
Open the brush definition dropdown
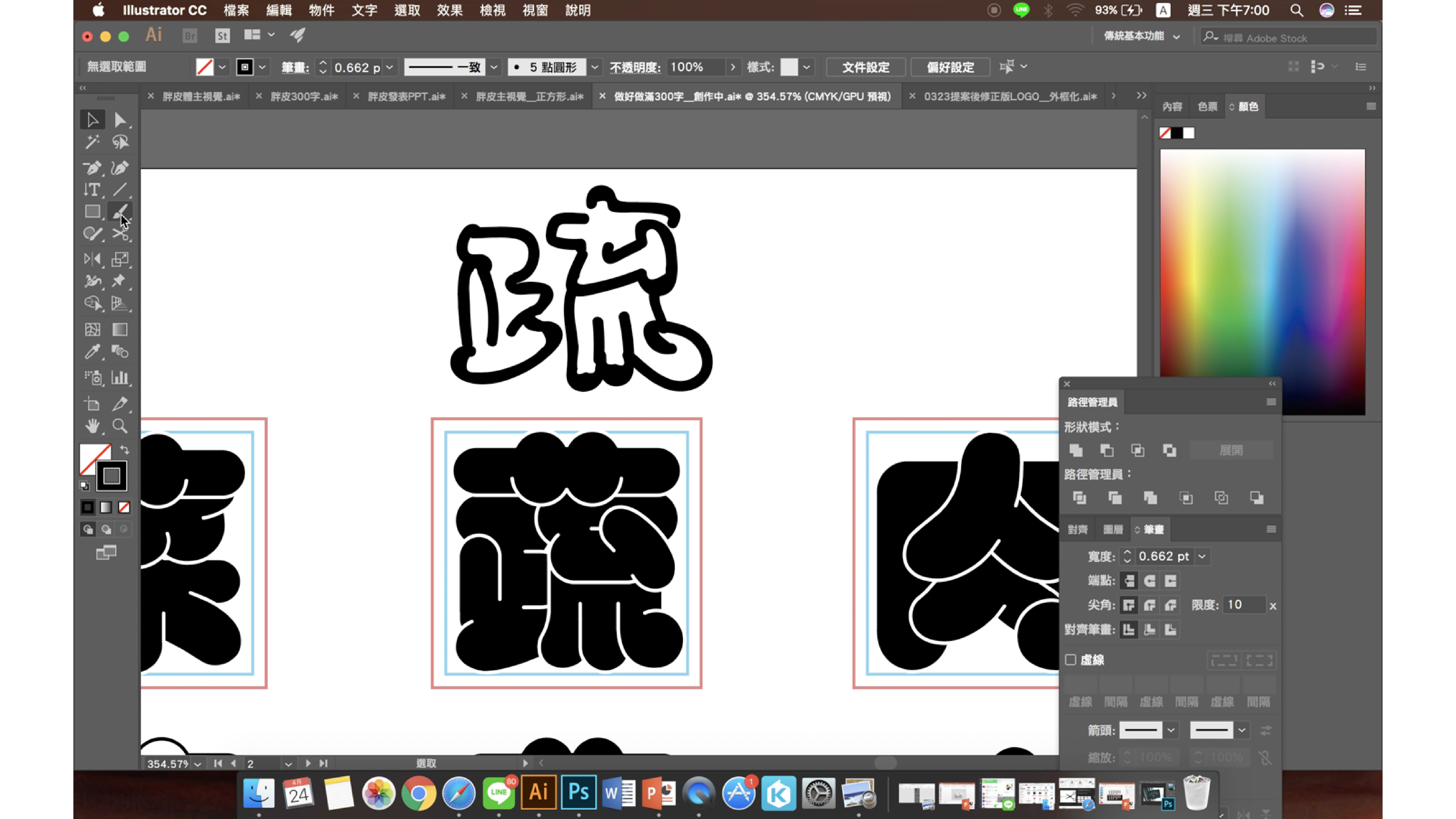tap(595, 67)
